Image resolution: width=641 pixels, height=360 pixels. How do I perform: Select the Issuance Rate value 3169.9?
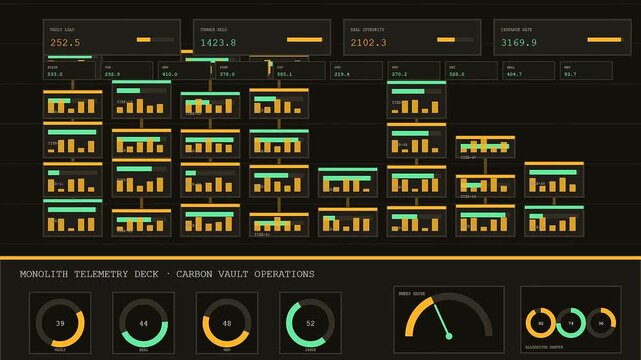tap(519, 42)
